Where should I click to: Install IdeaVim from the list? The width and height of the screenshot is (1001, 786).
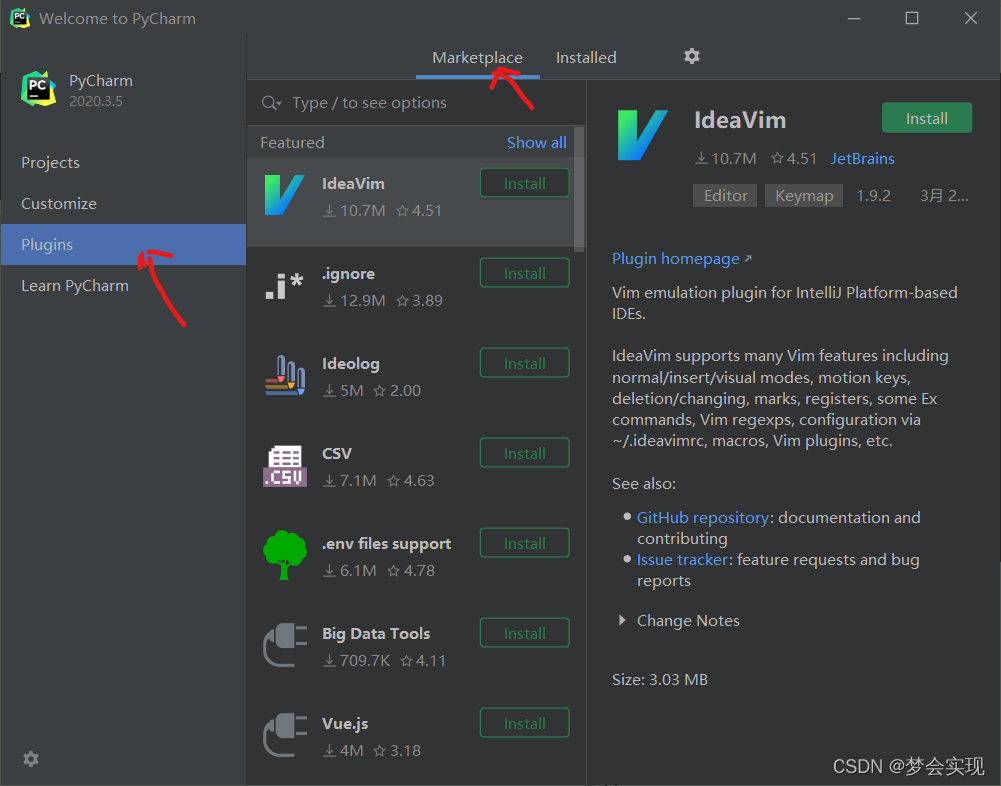coord(525,183)
